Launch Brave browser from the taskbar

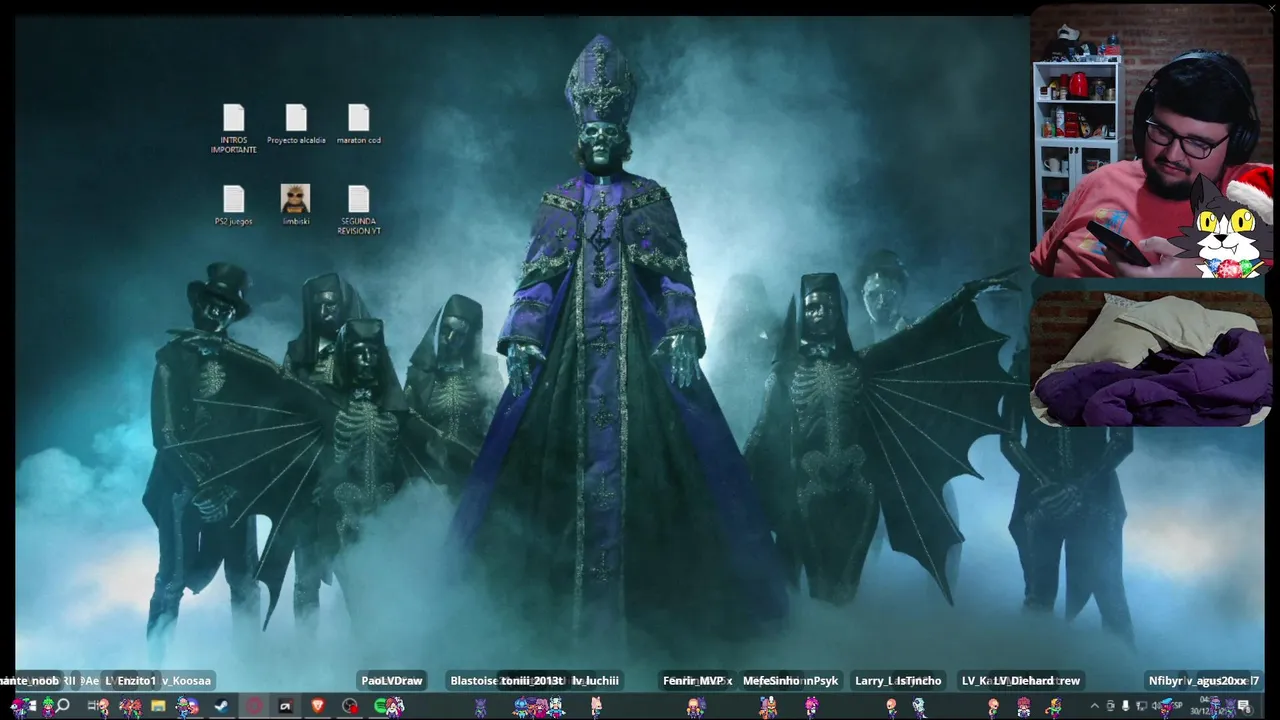pyautogui.click(x=317, y=706)
